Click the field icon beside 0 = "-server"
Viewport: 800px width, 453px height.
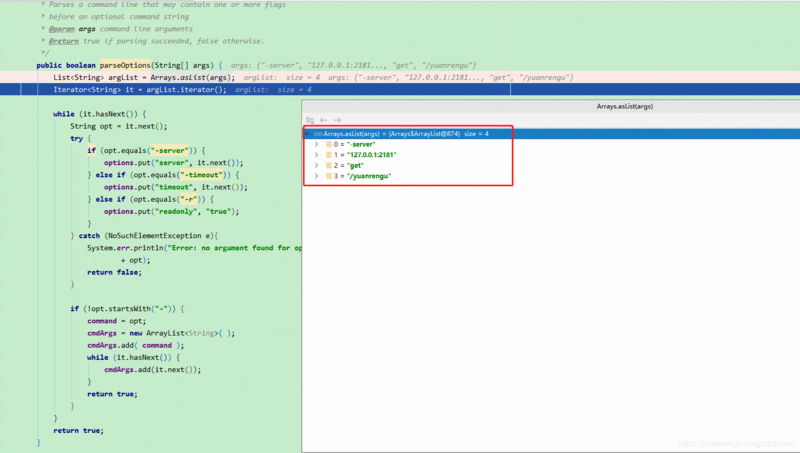[329, 144]
